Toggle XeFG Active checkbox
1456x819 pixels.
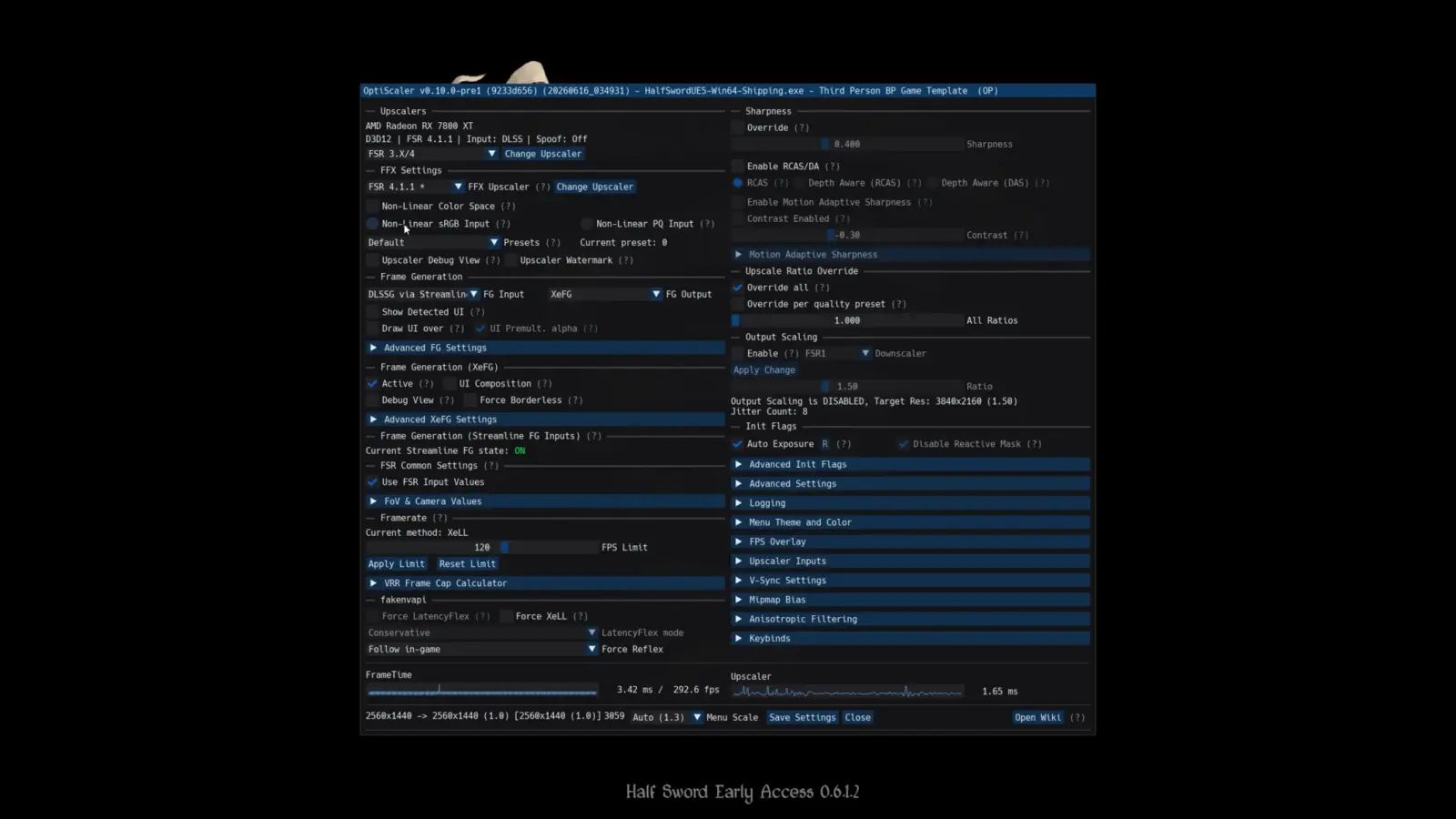click(372, 384)
